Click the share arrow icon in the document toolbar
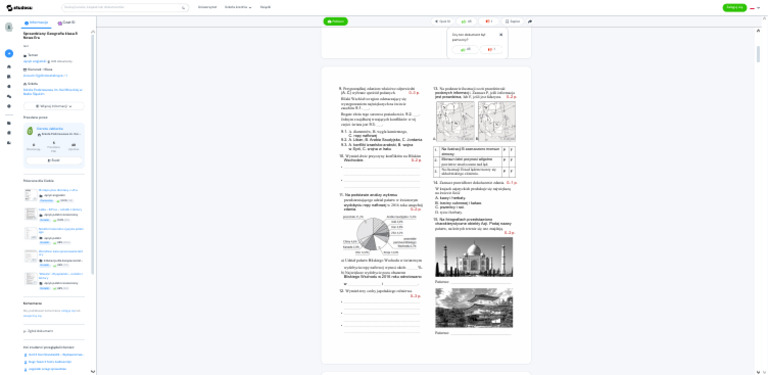The image size is (768, 375). (x=530, y=22)
